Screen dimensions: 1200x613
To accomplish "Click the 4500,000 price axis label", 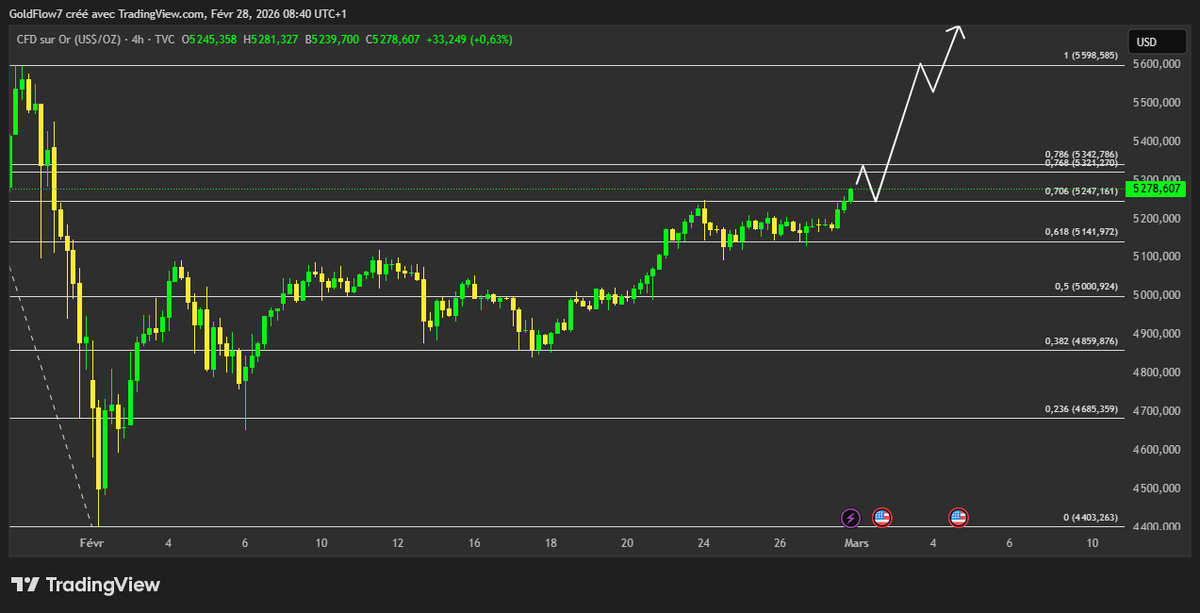I will click(1155, 488).
